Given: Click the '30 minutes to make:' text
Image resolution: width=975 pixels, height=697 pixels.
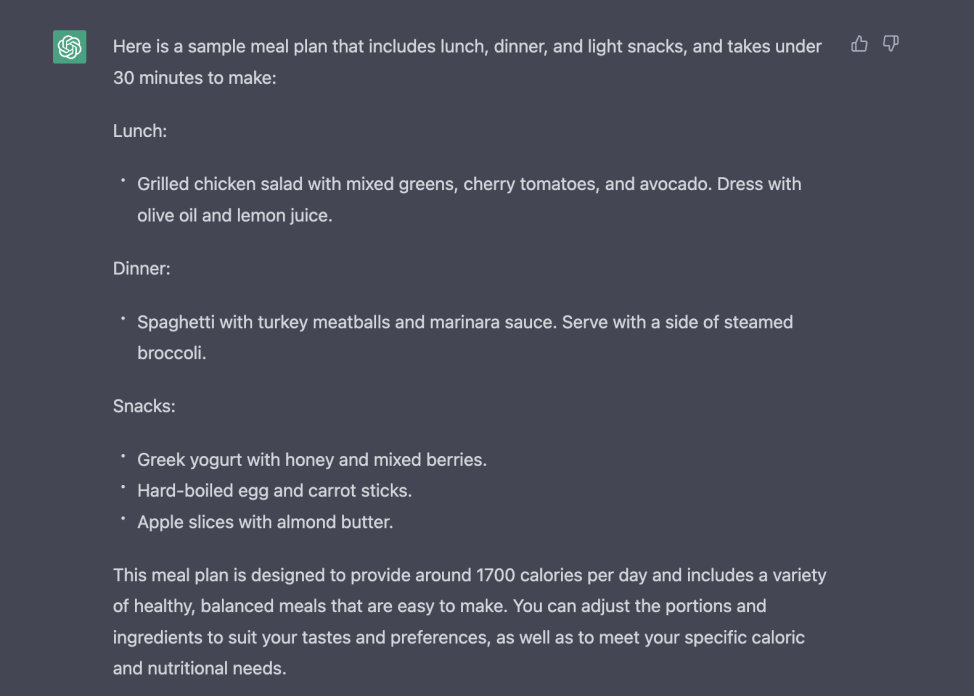Looking at the screenshot, I should (x=194, y=77).
